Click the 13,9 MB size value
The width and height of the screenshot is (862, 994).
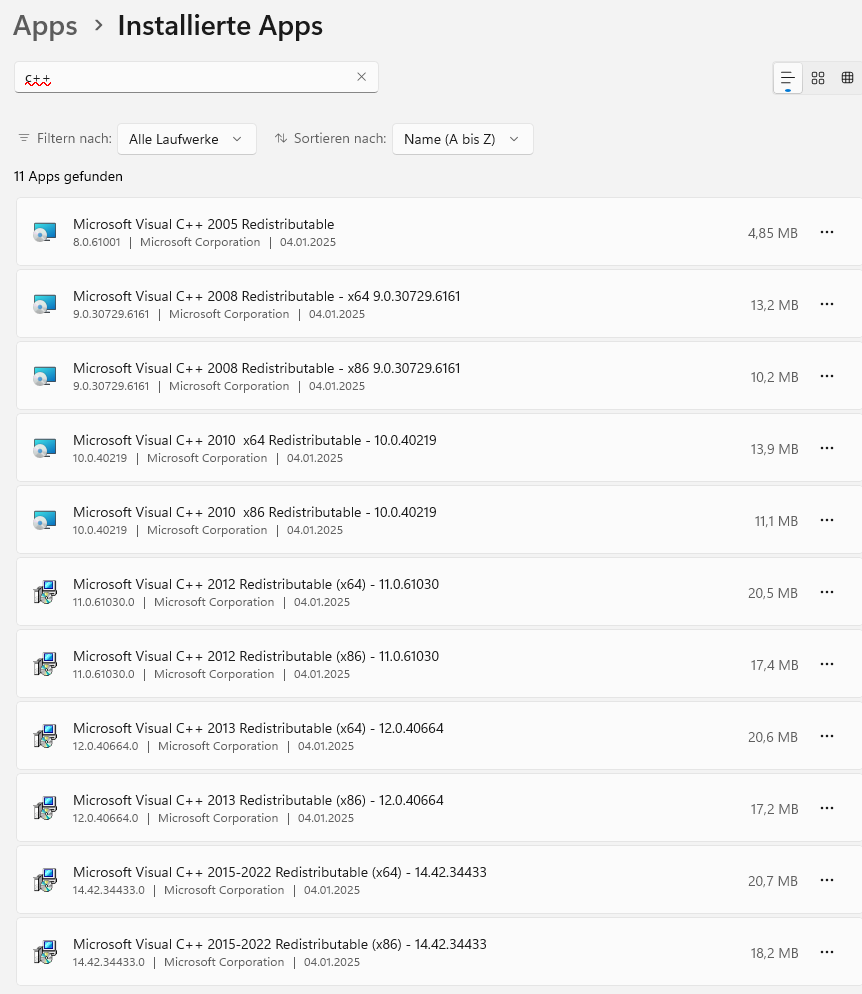775,449
